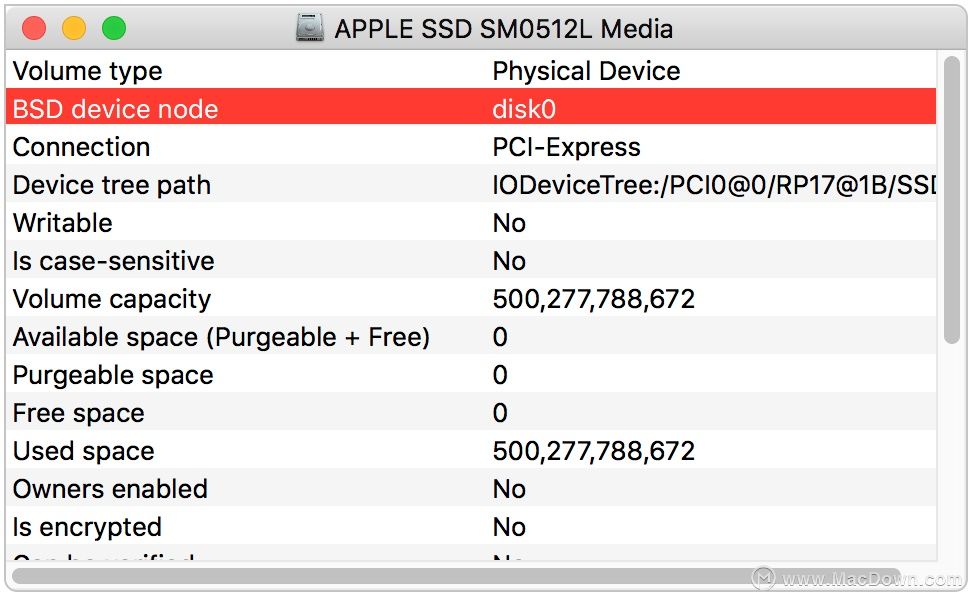The width and height of the screenshot is (972, 596).
Task: Click the Used space value 500,277,788,672
Action: (593, 451)
